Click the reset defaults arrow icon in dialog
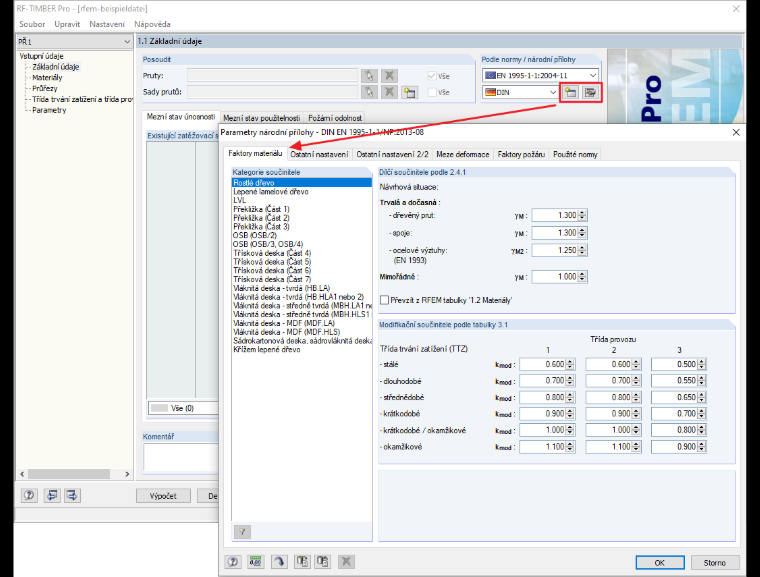The height and width of the screenshot is (577, 760). click(x=279, y=561)
